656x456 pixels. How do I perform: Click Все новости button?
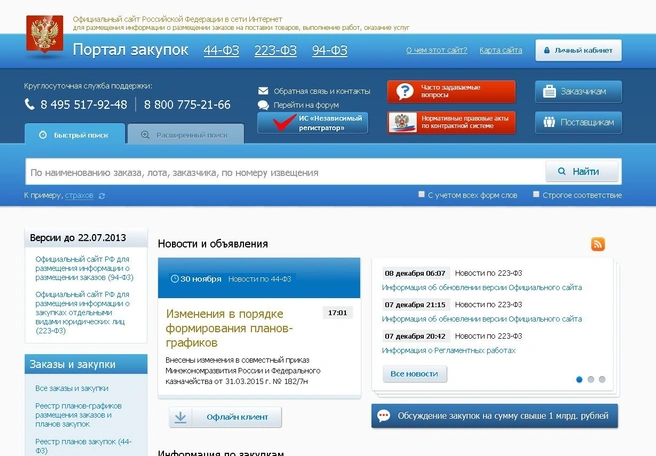[415, 374]
